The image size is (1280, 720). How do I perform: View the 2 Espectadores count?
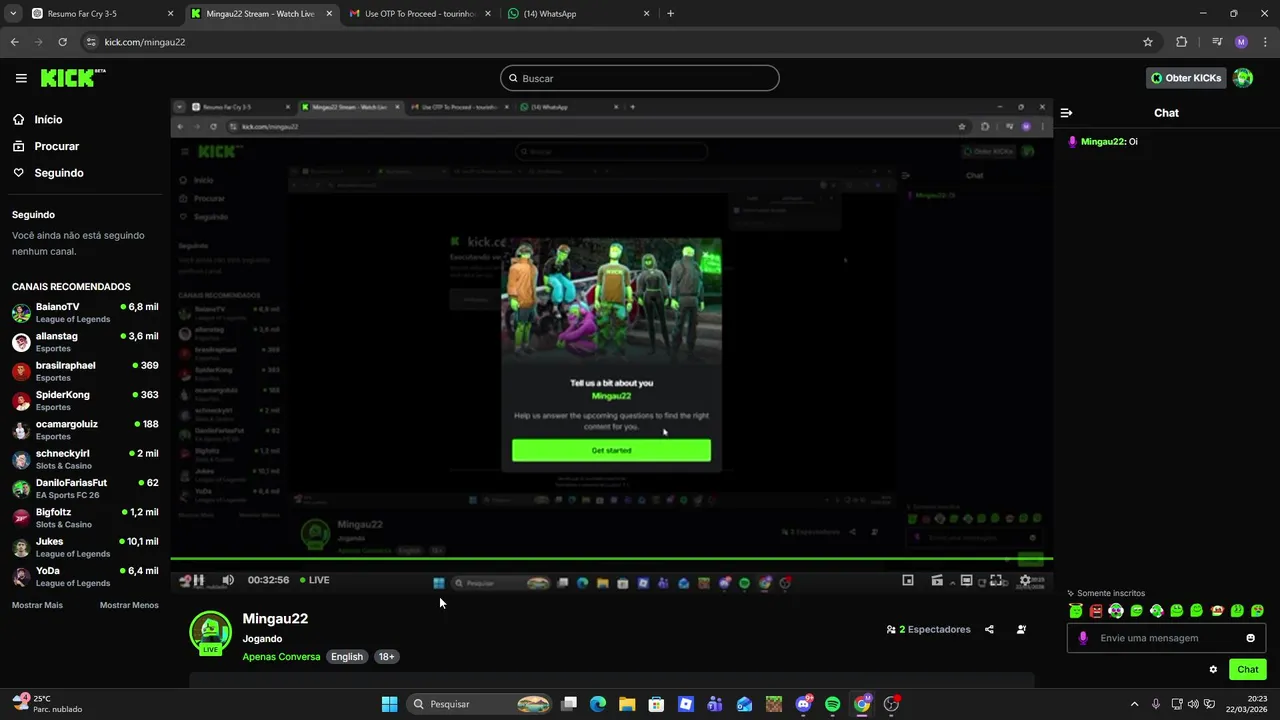click(929, 629)
